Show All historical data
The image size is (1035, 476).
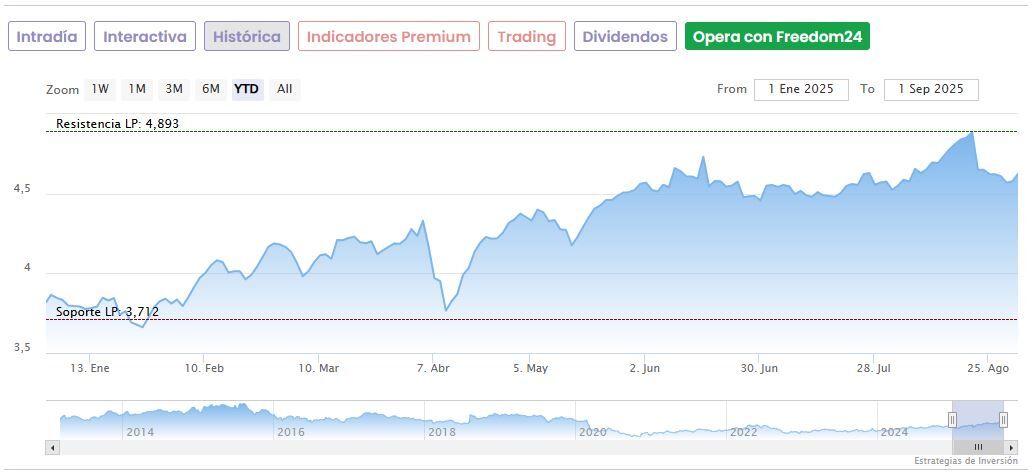(285, 89)
